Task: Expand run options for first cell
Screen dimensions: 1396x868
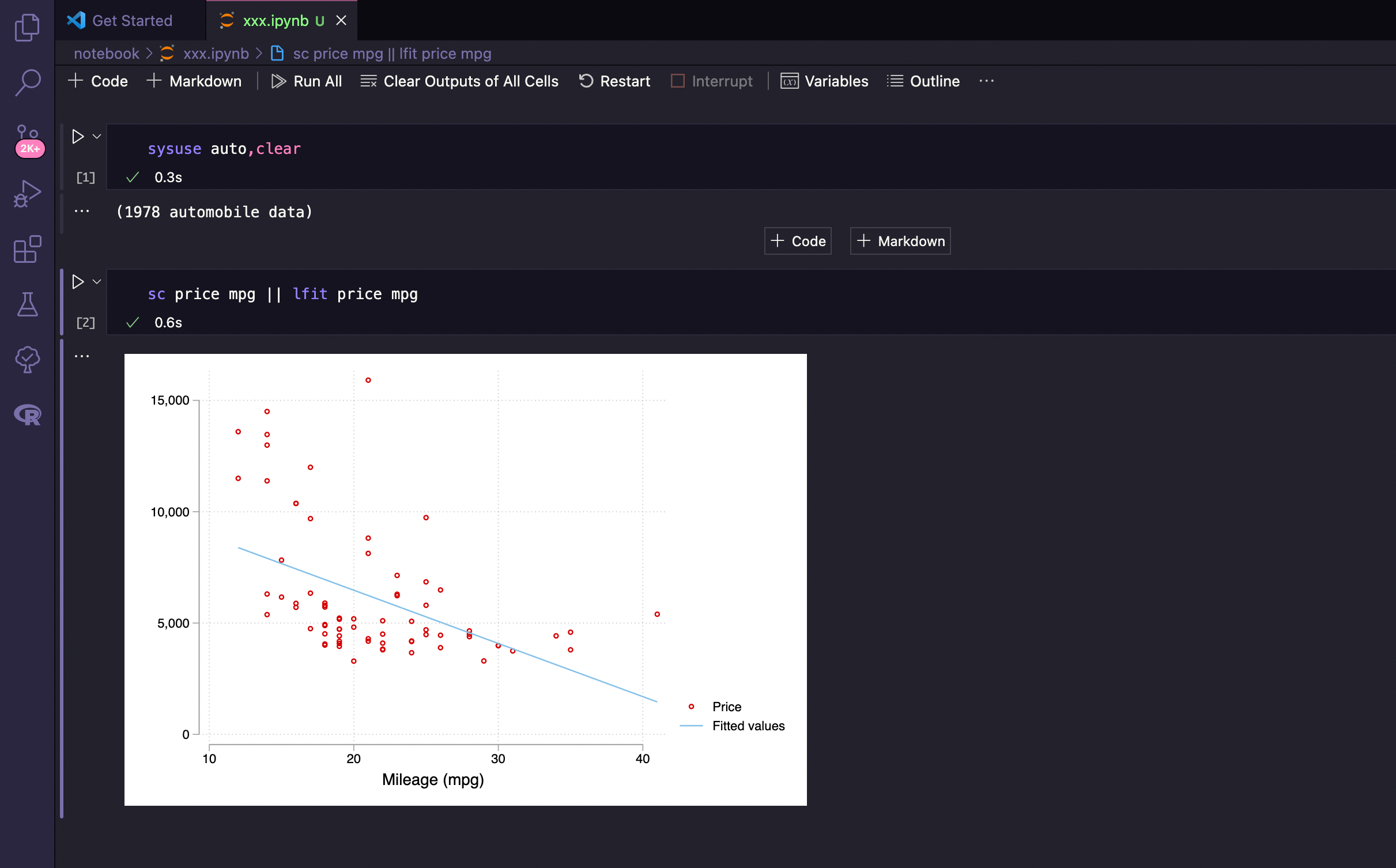Action: (x=97, y=137)
